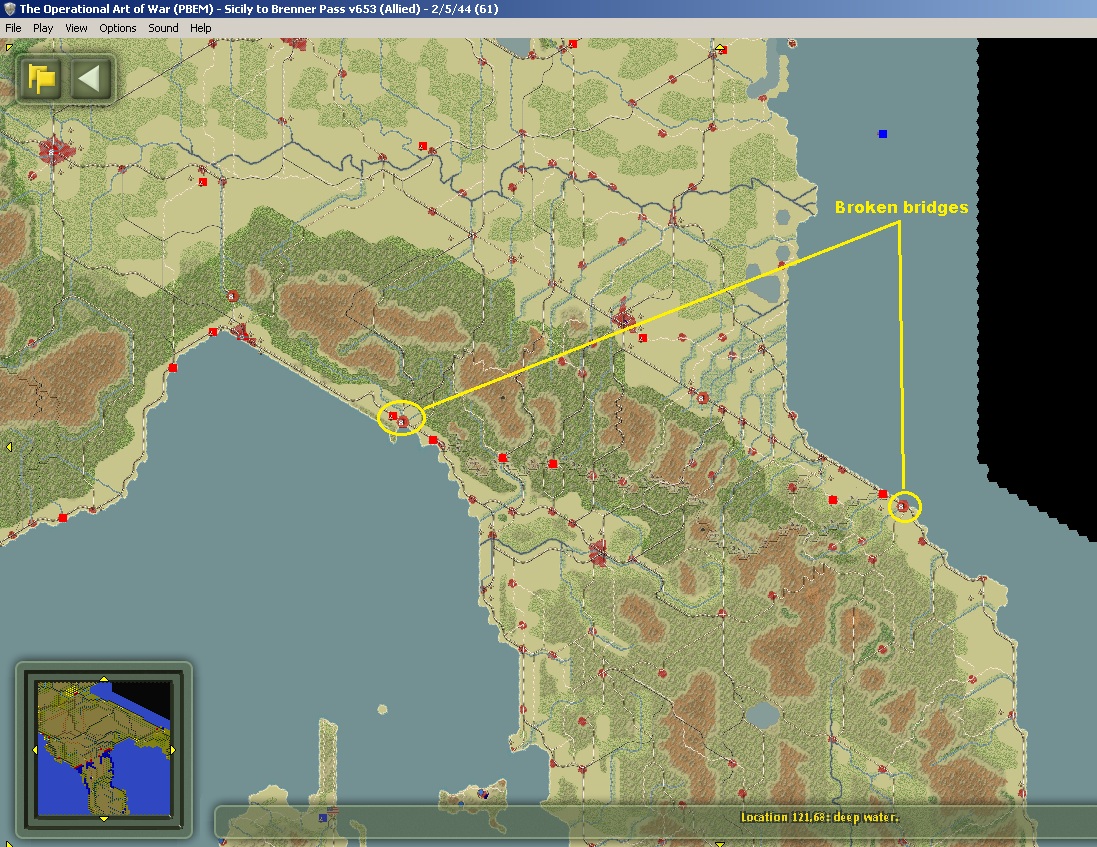Click the minimap's down scroll arrow
The image size is (1097, 847).
(104, 818)
